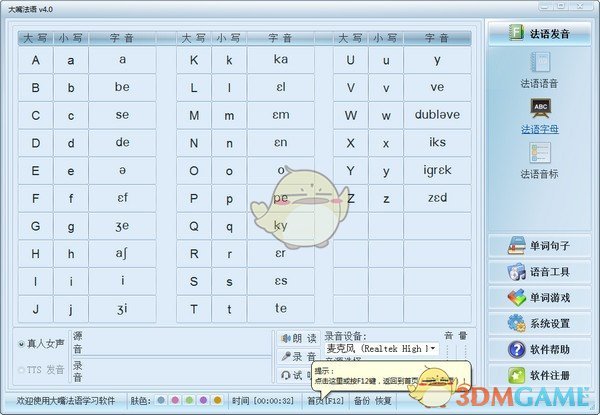Choose the blue skin color dot
600x415 pixels.
pyautogui.click(x=161, y=400)
